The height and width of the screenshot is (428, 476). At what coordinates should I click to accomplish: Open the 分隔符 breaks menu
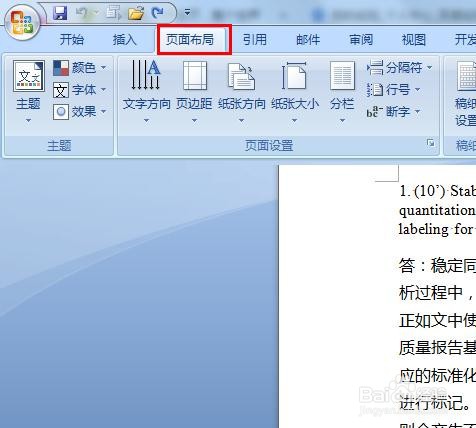[x=400, y=68]
